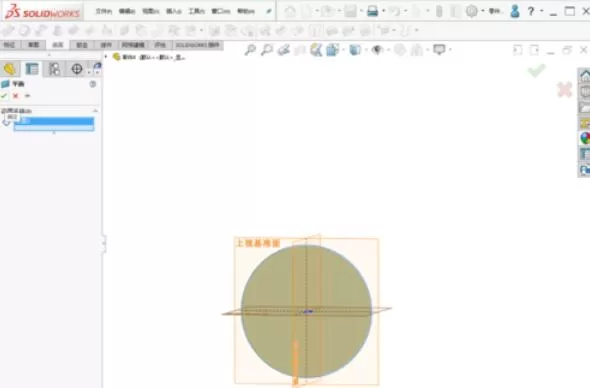Image resolution: width=590 pixels, height=388 pixels.
Task: Open the DisplayManager color ball tab
Action: pyautogui.click(x=97, y=68)
